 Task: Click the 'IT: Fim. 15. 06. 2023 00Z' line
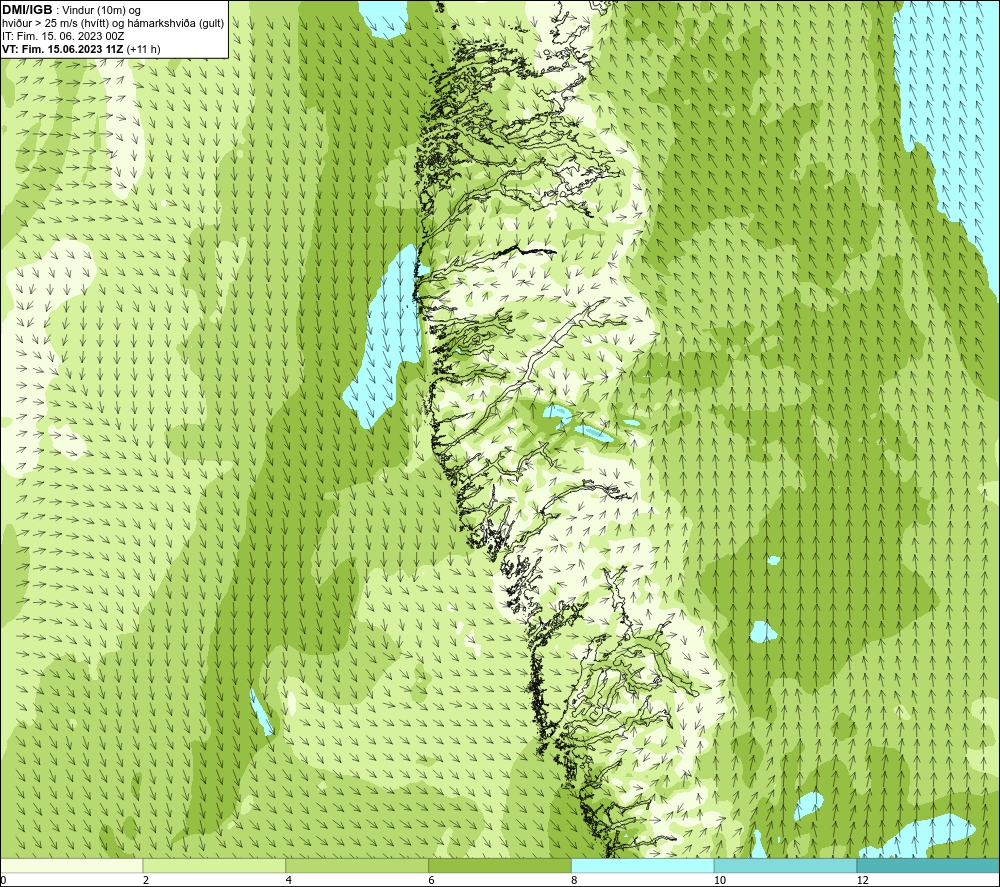point(63,36)
